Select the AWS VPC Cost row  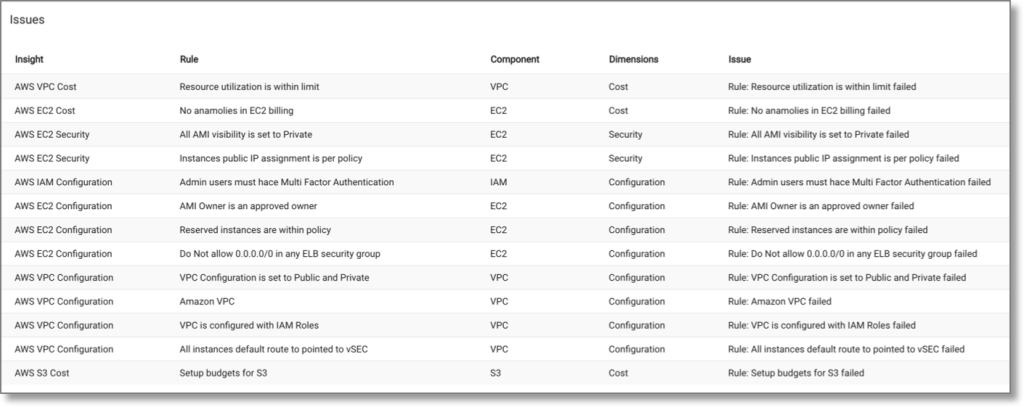point(45,87)
